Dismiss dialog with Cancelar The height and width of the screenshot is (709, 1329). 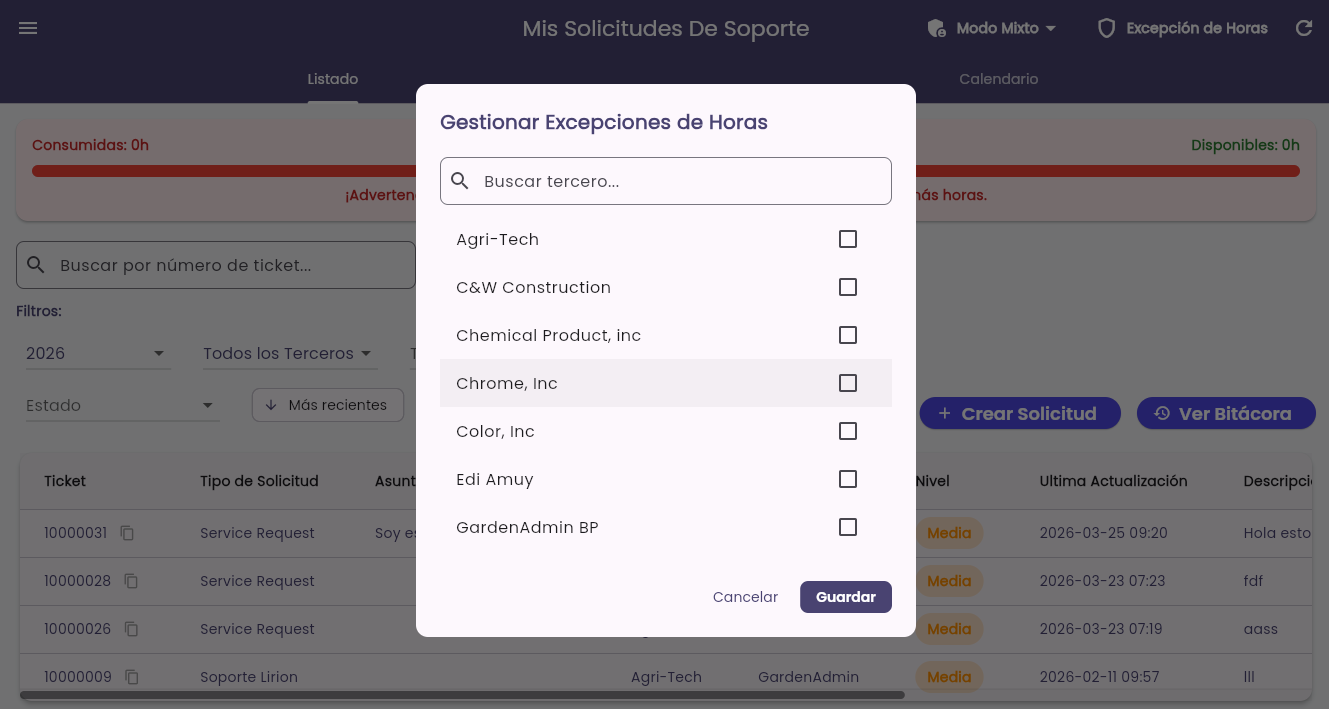coord(745,597)
